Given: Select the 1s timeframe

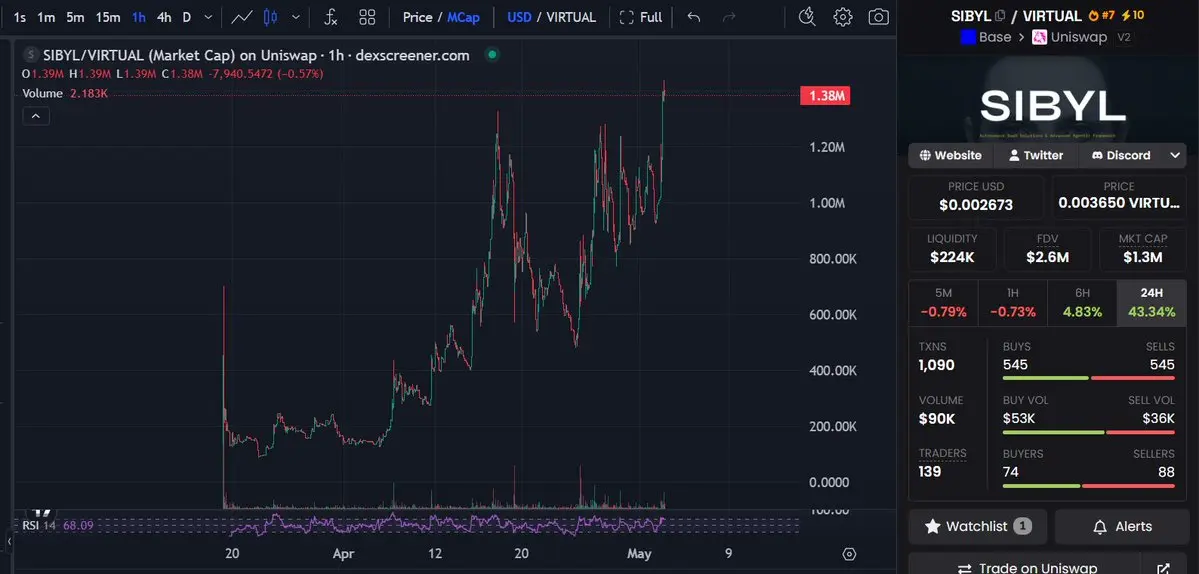Looking at the screenshot, I should (20, 17).
